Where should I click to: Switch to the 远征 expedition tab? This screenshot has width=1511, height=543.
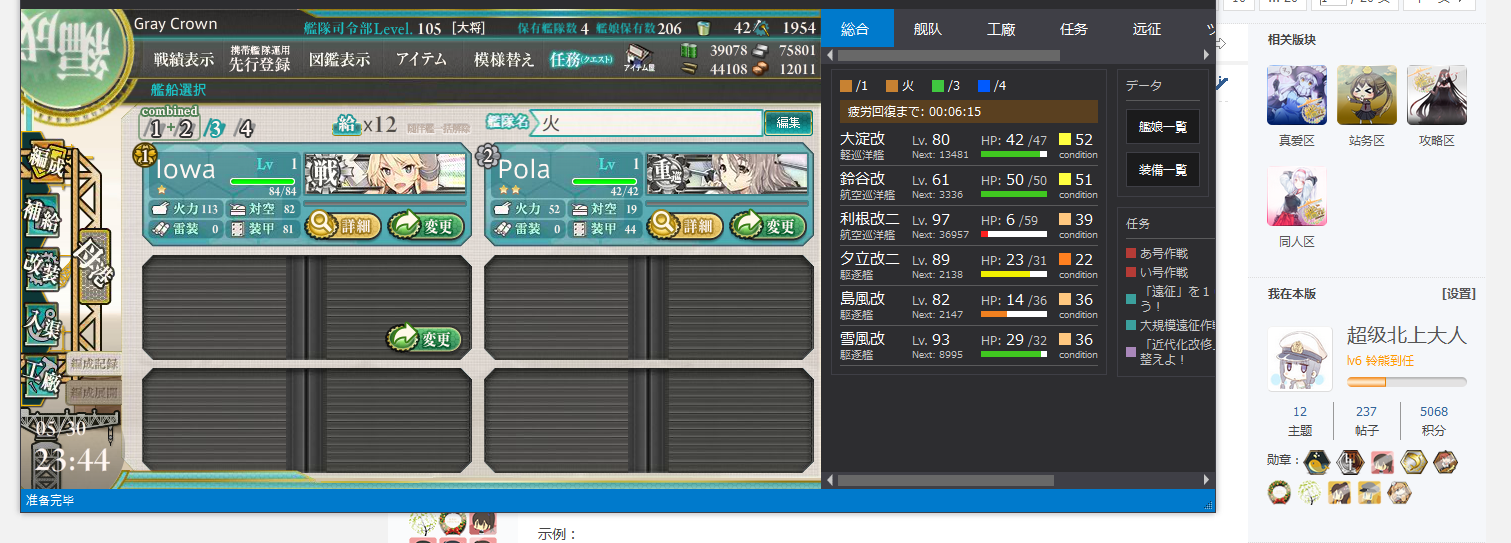[x=1147, y=29]
